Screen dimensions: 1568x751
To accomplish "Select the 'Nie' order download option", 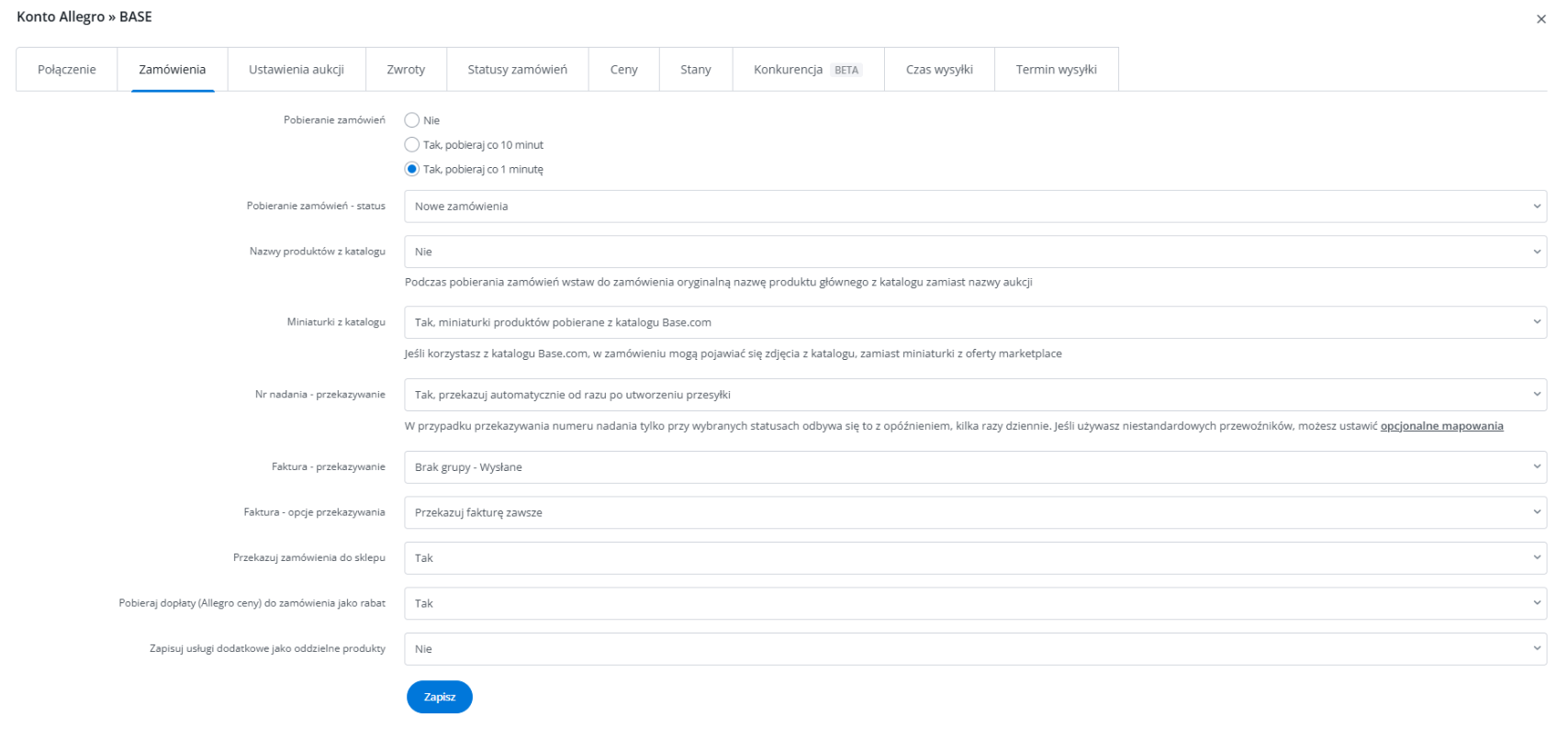I will pyautogui.click(x=412, y=120).
